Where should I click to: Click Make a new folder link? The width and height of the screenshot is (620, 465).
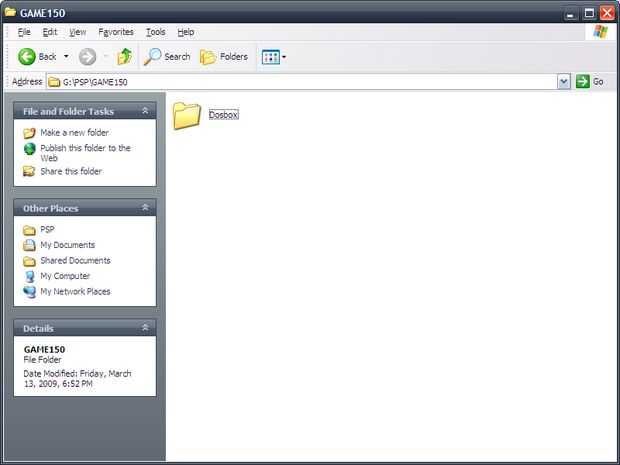(74, 132)
